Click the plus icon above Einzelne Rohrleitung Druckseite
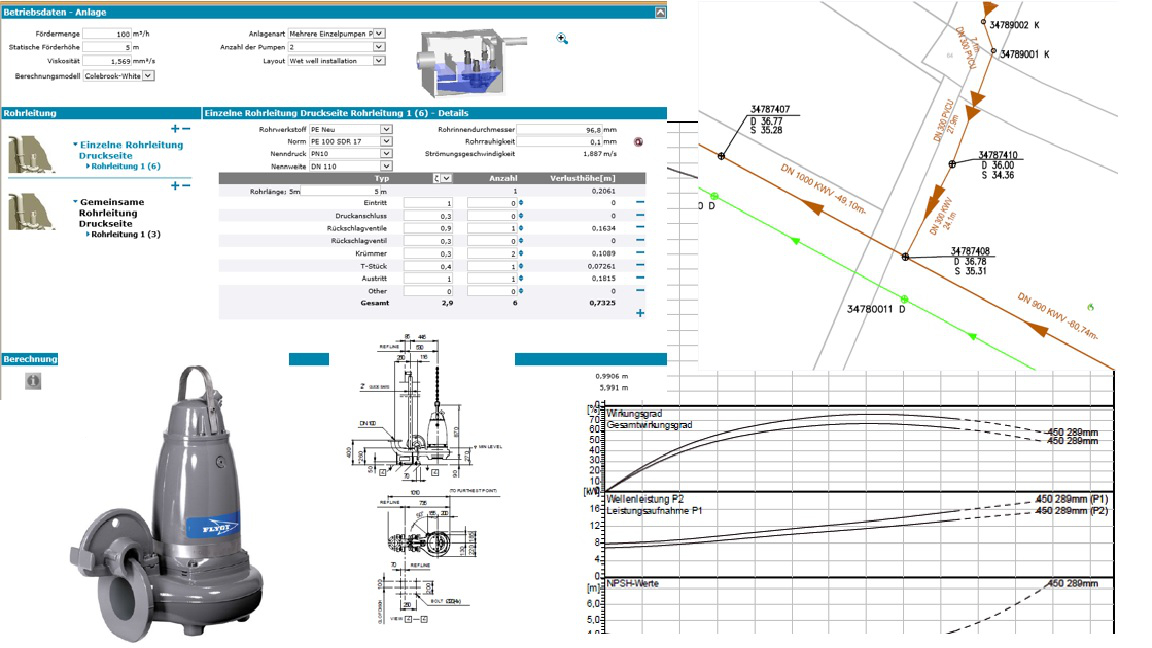Screen dimensions: 1152x648 175,126
